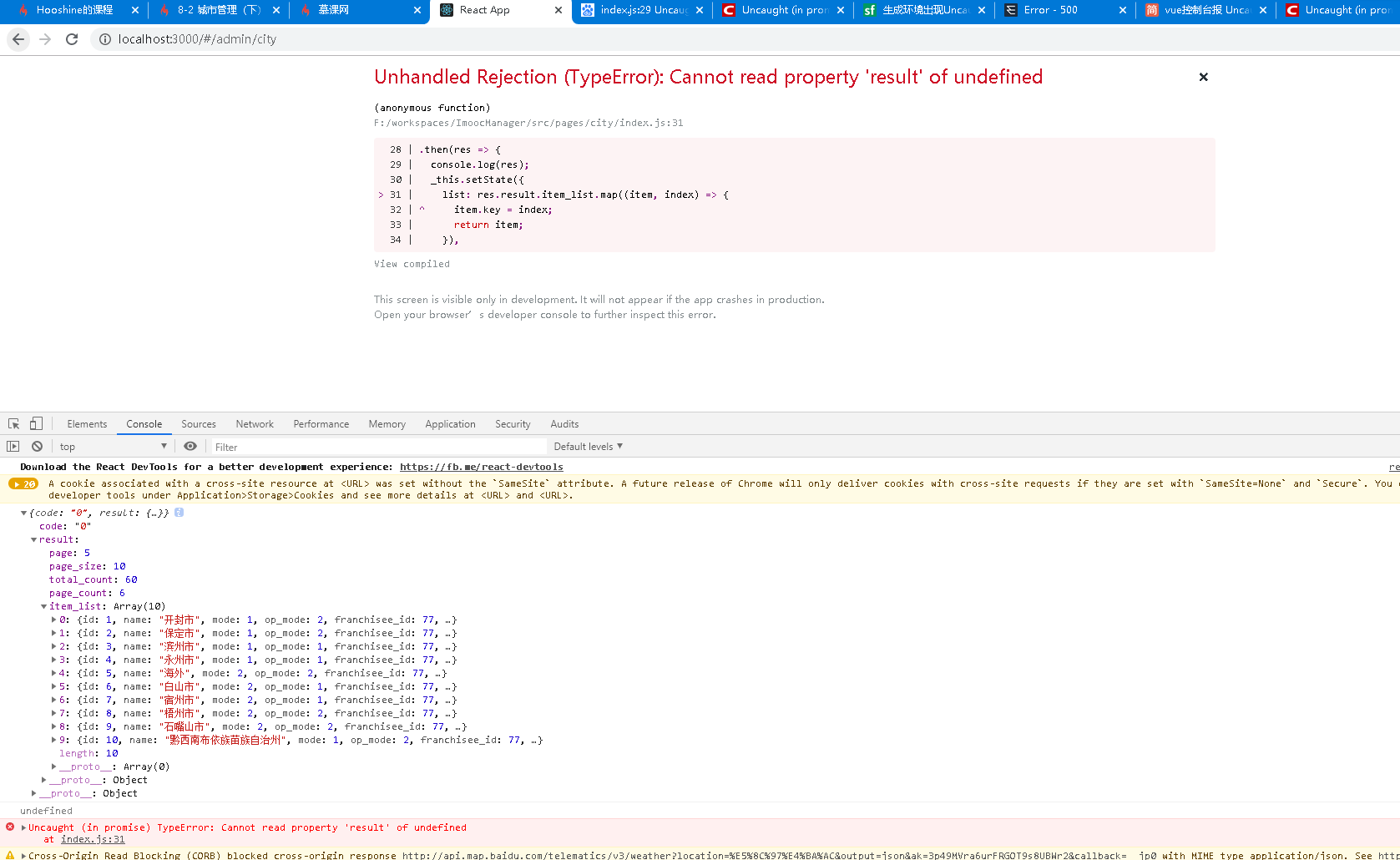Activate the inspect element picker icon
The width and height of the screenshot is (1400, 860).
pyautogui.click(x=13, y=424)
